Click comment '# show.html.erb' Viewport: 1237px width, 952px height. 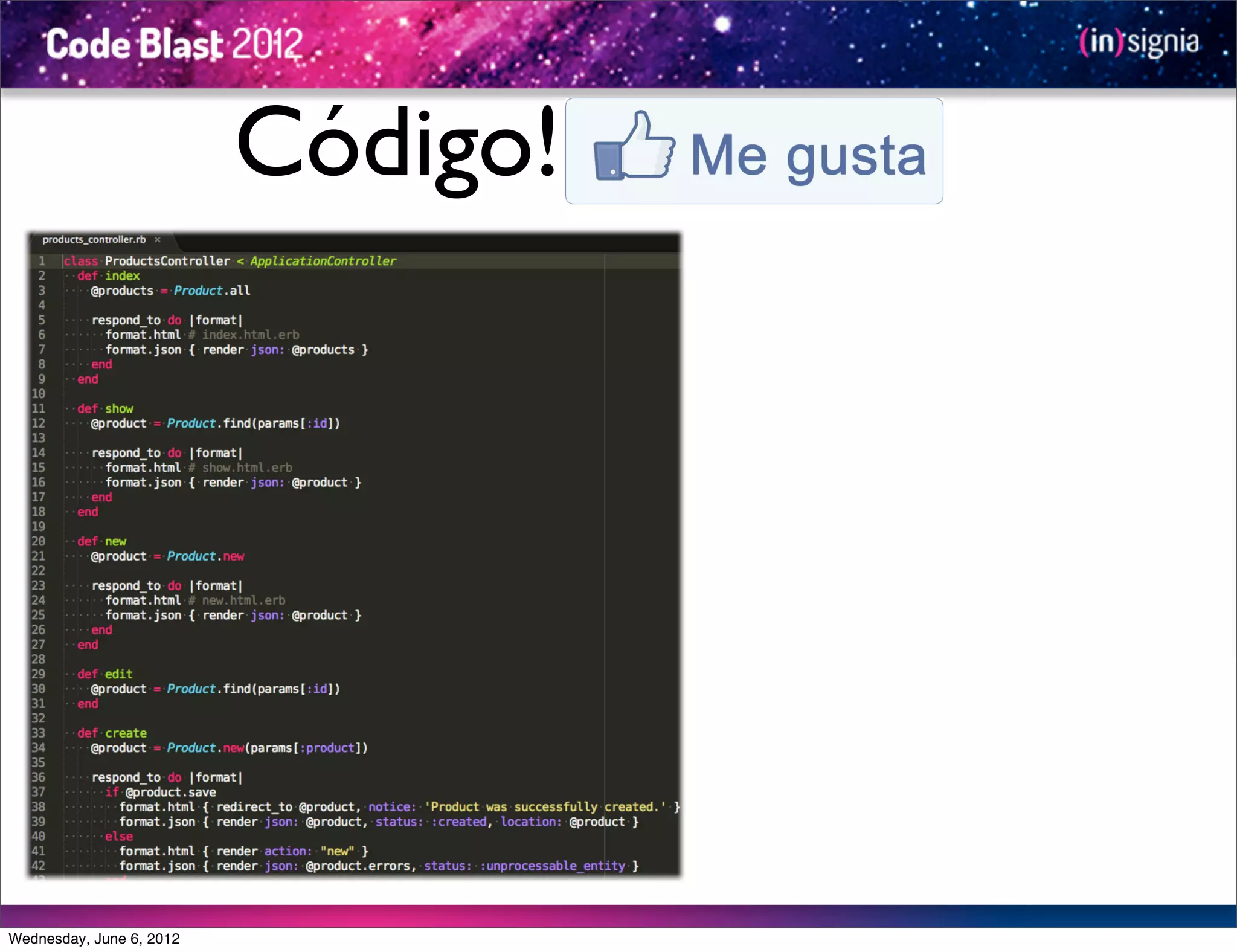point(240,468)
